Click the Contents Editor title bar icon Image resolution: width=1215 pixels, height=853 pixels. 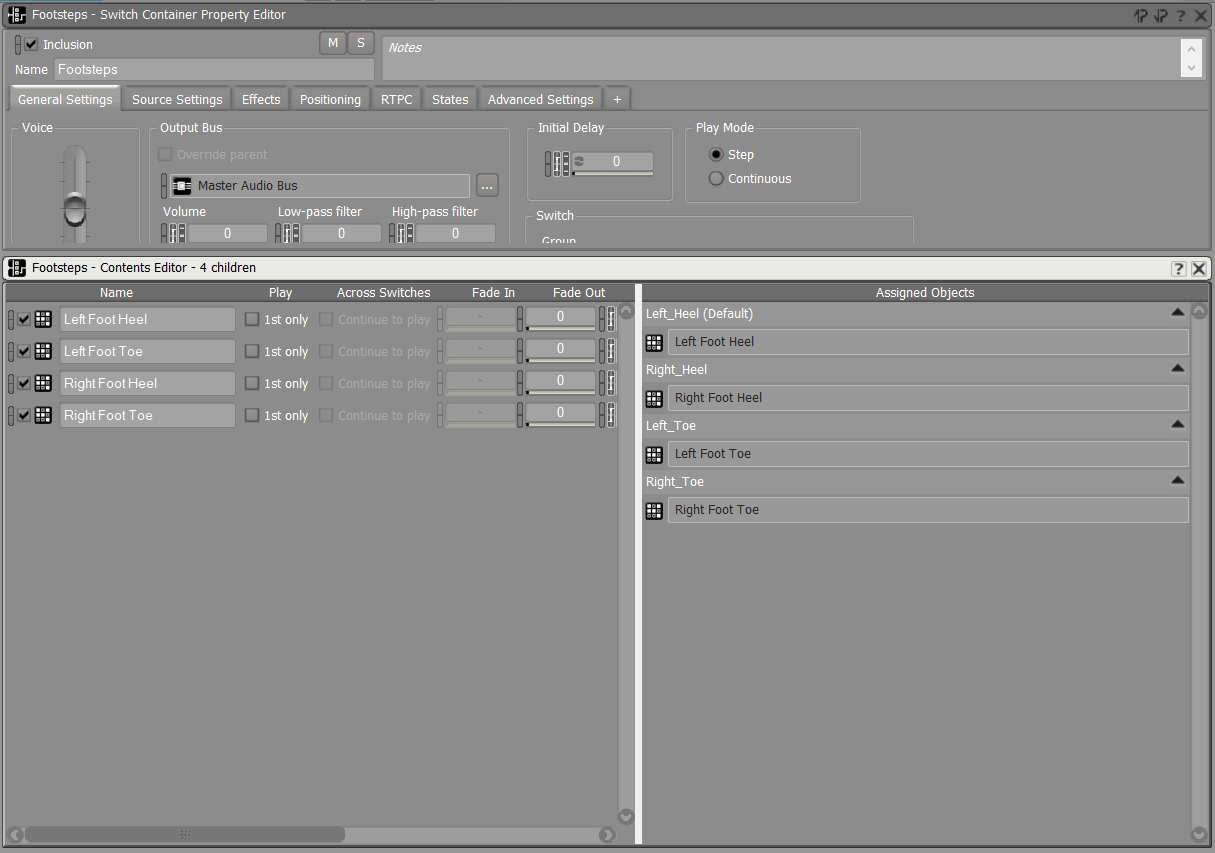[17, 268]
